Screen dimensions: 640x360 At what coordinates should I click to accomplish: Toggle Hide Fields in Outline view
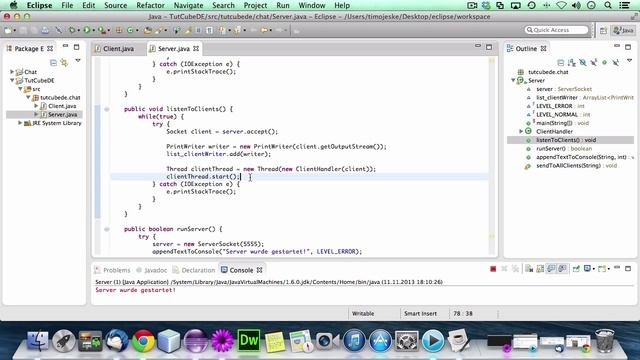pyautogui.click(x=582, y=62)
